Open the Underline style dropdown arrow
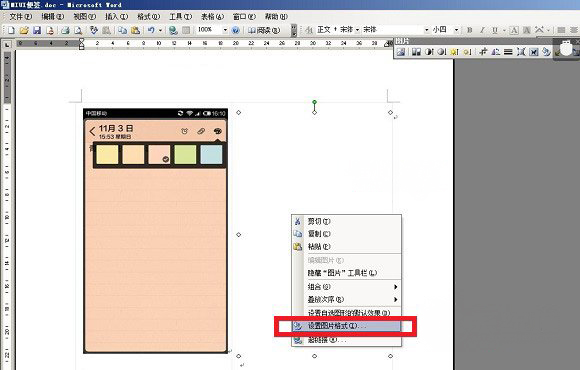This screenshot has height=370, width=580. 504,30
